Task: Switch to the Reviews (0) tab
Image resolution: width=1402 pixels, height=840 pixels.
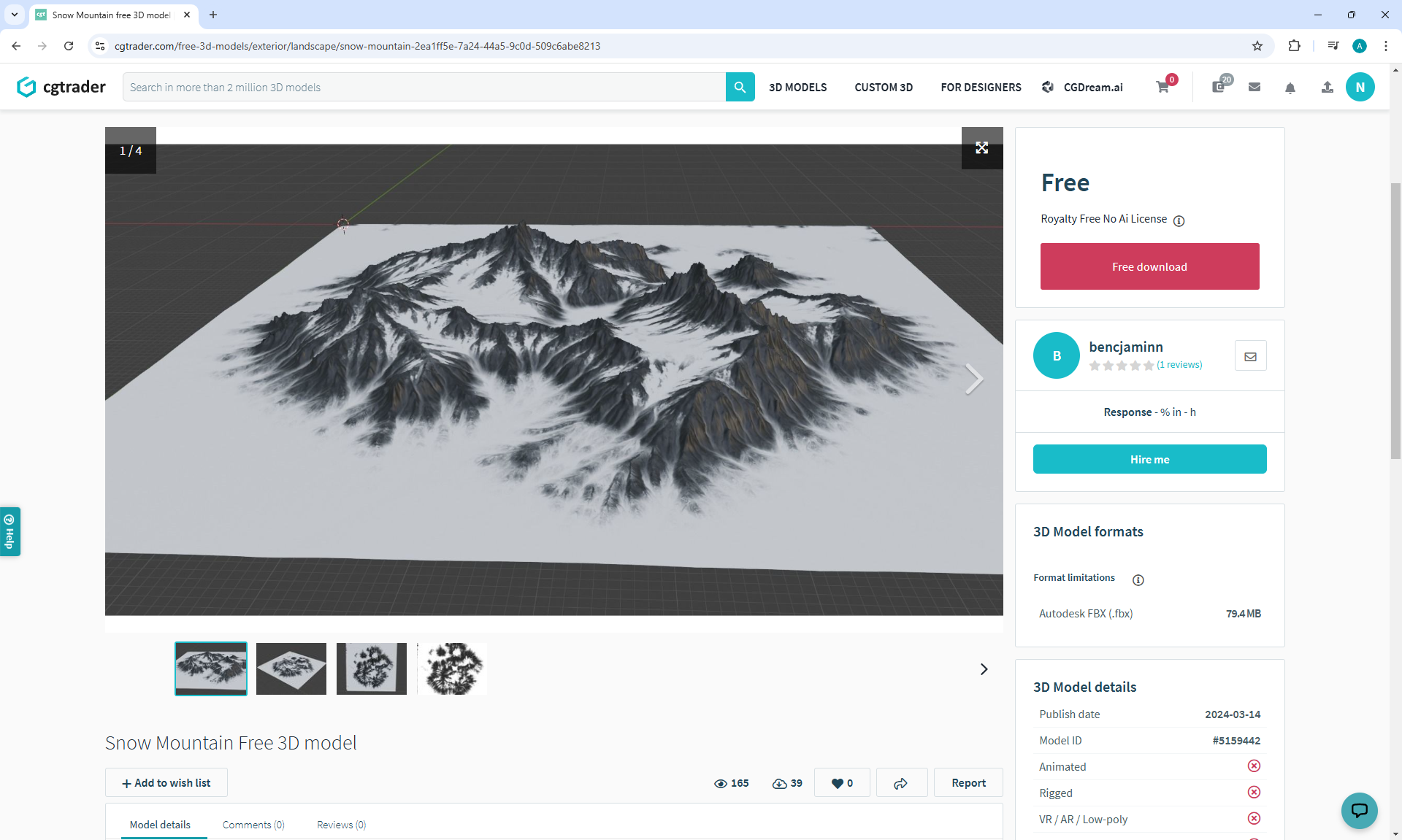Action: point(341,825)
